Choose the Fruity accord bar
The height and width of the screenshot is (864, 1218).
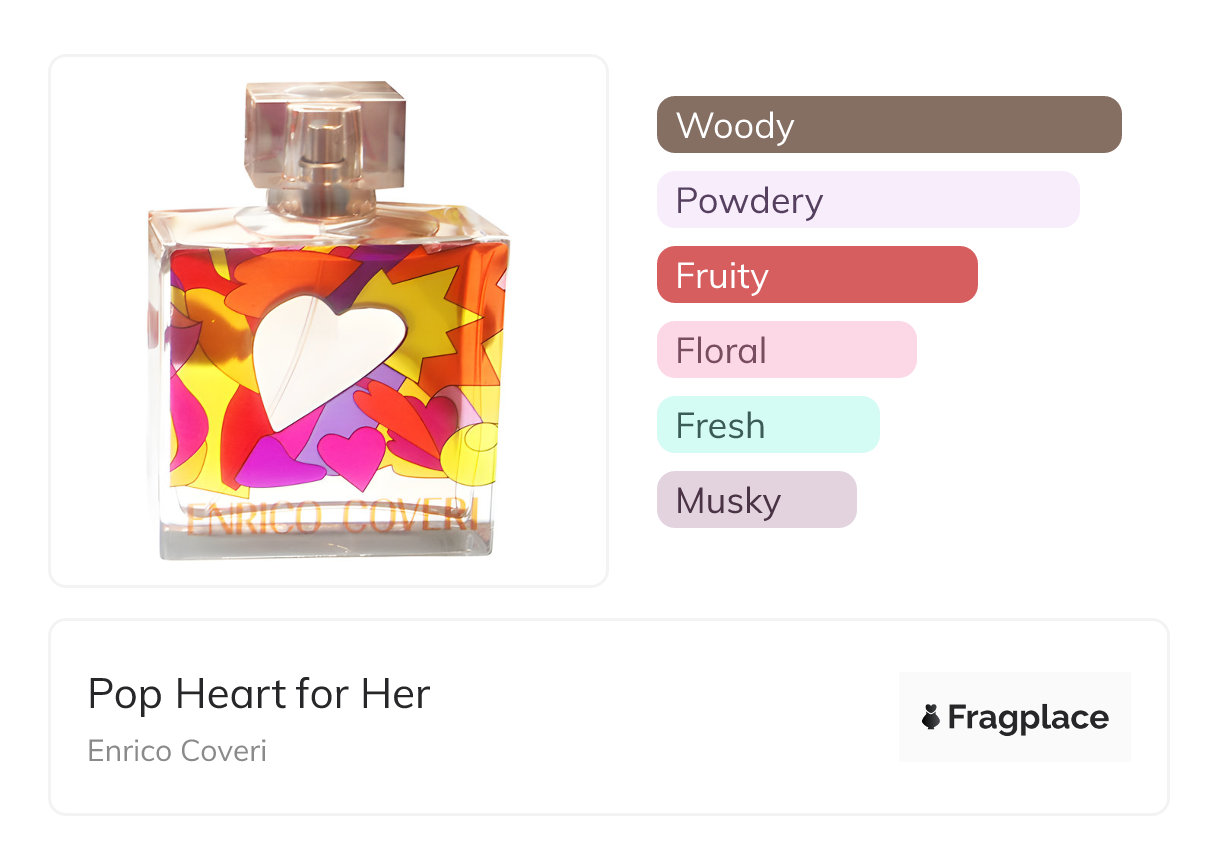pos(816,275)
